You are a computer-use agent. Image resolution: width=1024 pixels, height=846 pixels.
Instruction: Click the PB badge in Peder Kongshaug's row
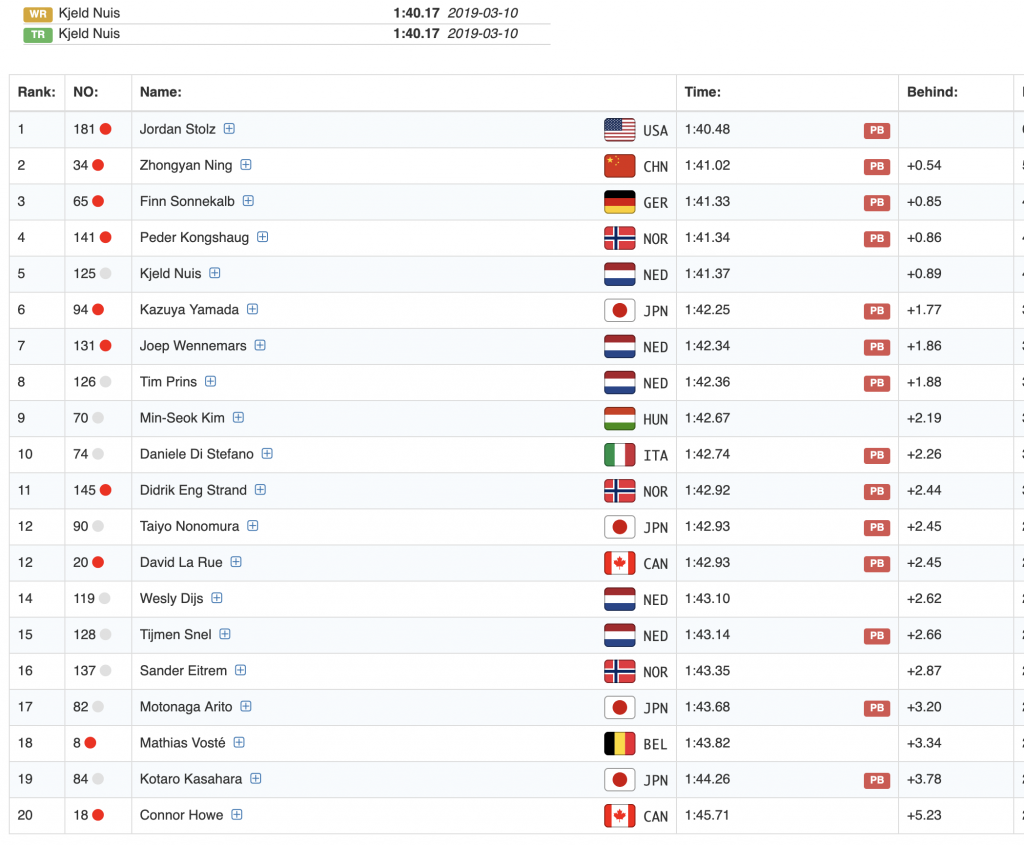[877, 239]
